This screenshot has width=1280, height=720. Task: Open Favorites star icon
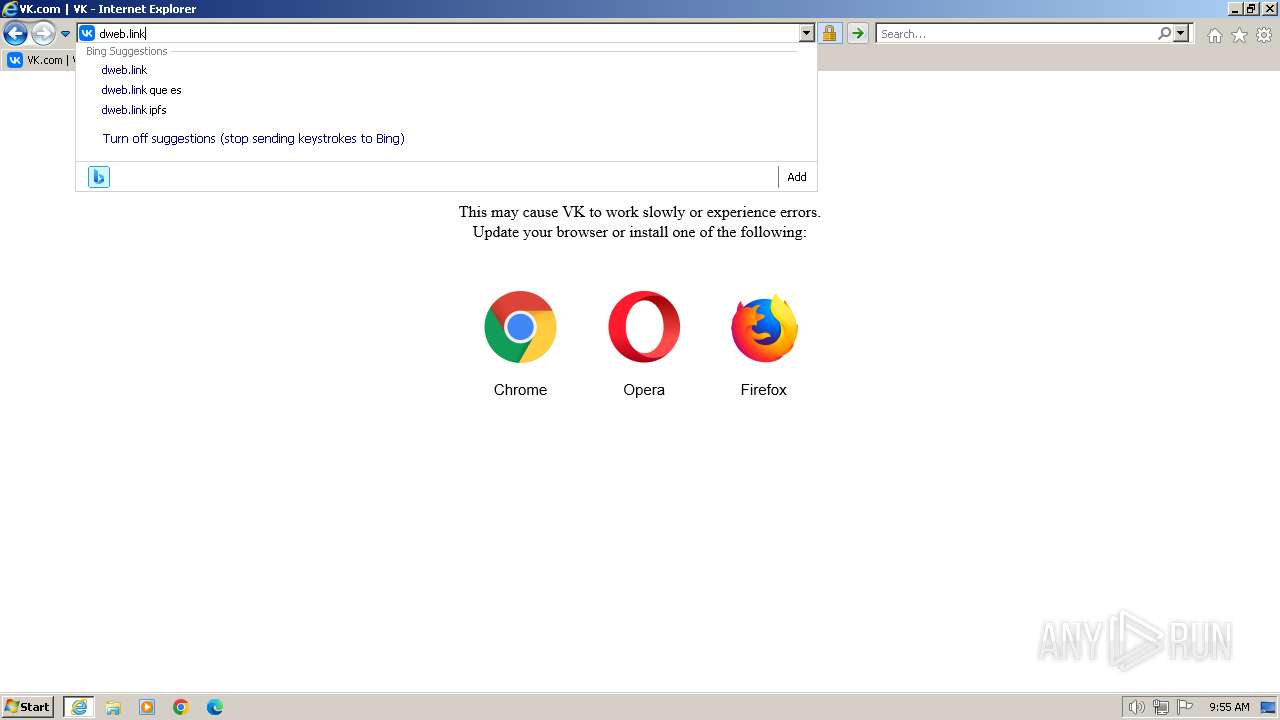tap(1239, 35)
